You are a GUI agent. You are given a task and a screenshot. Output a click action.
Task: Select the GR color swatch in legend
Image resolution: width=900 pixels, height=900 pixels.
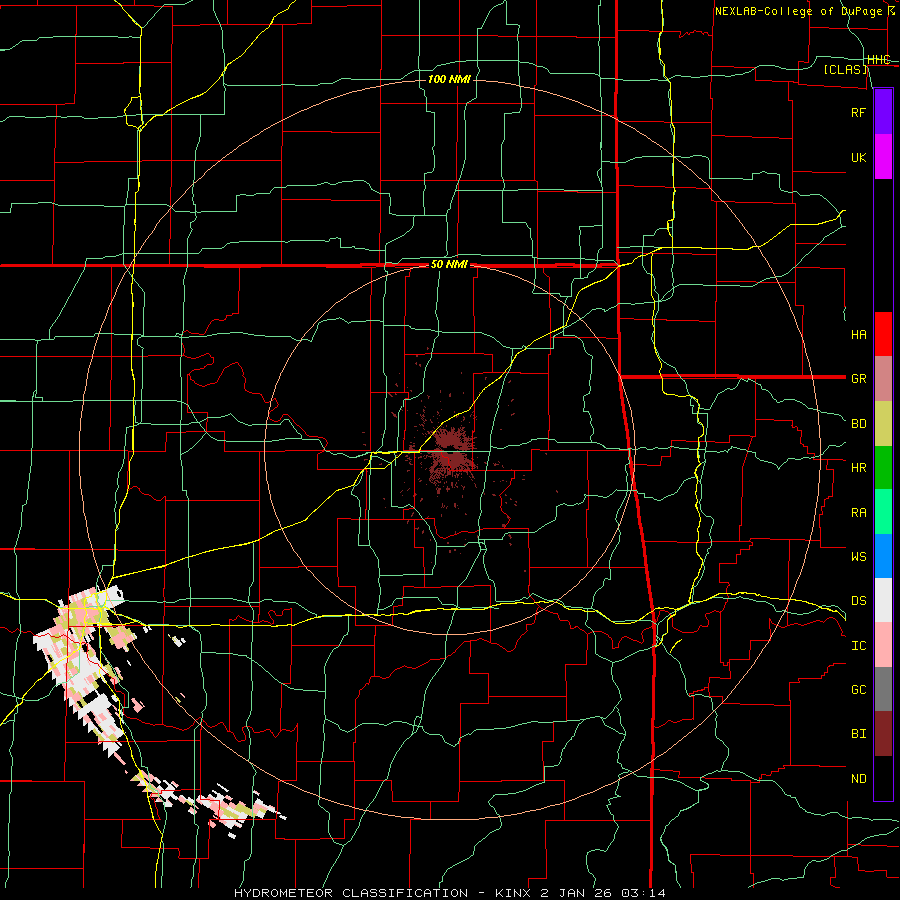click(883, 378)
